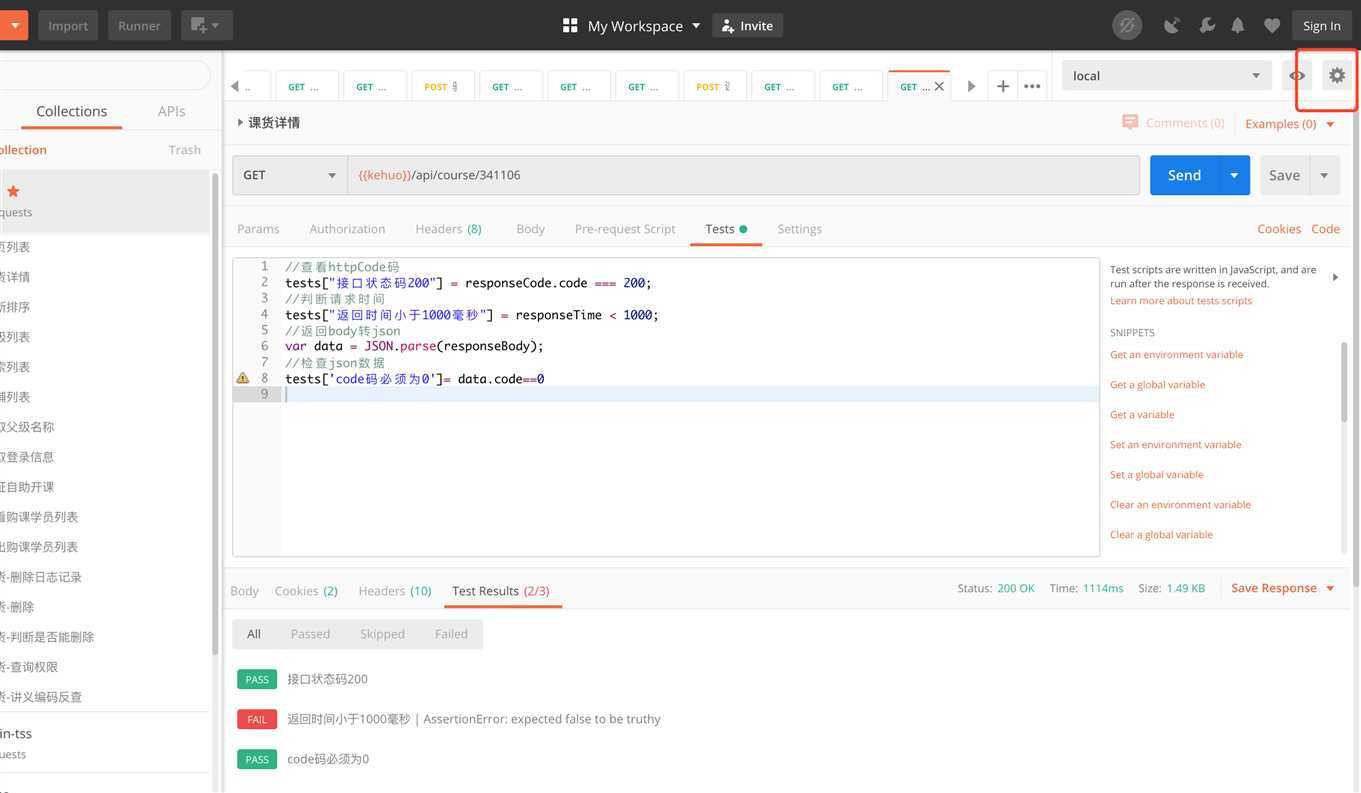Insert Get an environment variable snippet
The width and height of the screenshot is (1361, 793).
click(1177, 354)
